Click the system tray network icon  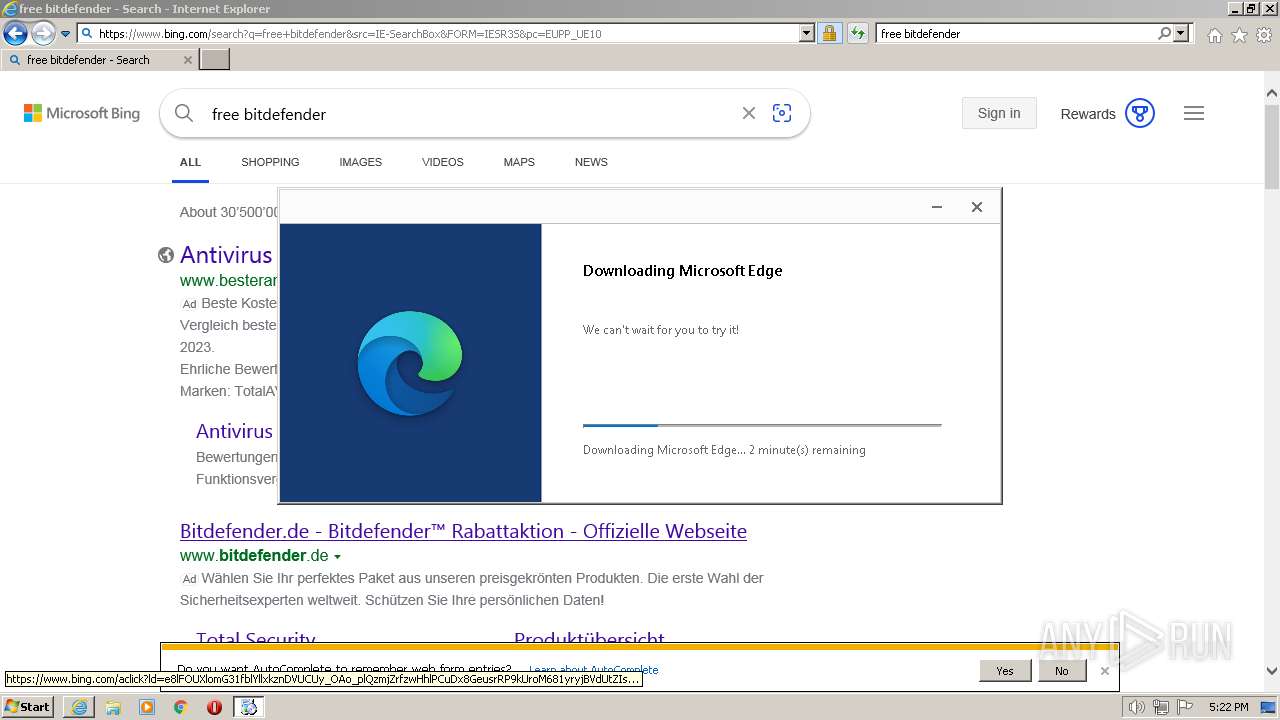1161,707
